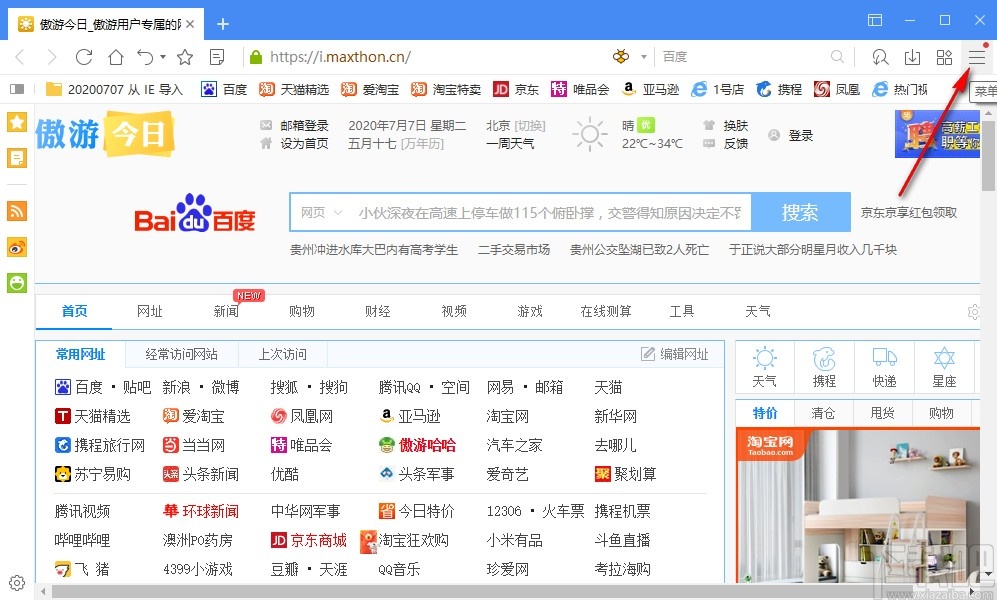Expand the undo history dropdown arrow
Image resolution: width=997 pixels, height=600 pixels.
(163, 57)
